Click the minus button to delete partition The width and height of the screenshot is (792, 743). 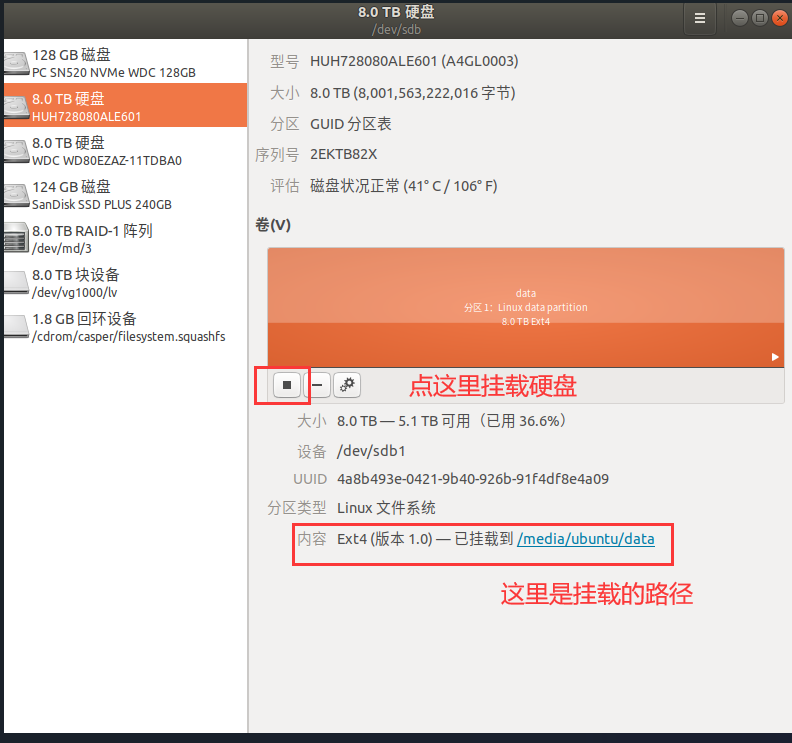[318, 385]
